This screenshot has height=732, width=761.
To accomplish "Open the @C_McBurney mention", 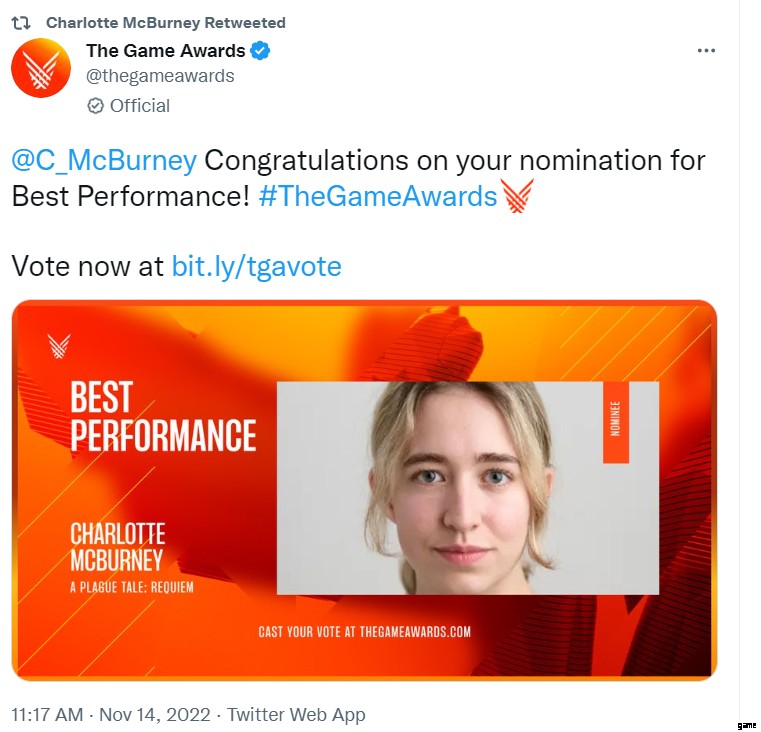I will pyautogui.click(x=104, y=161).
